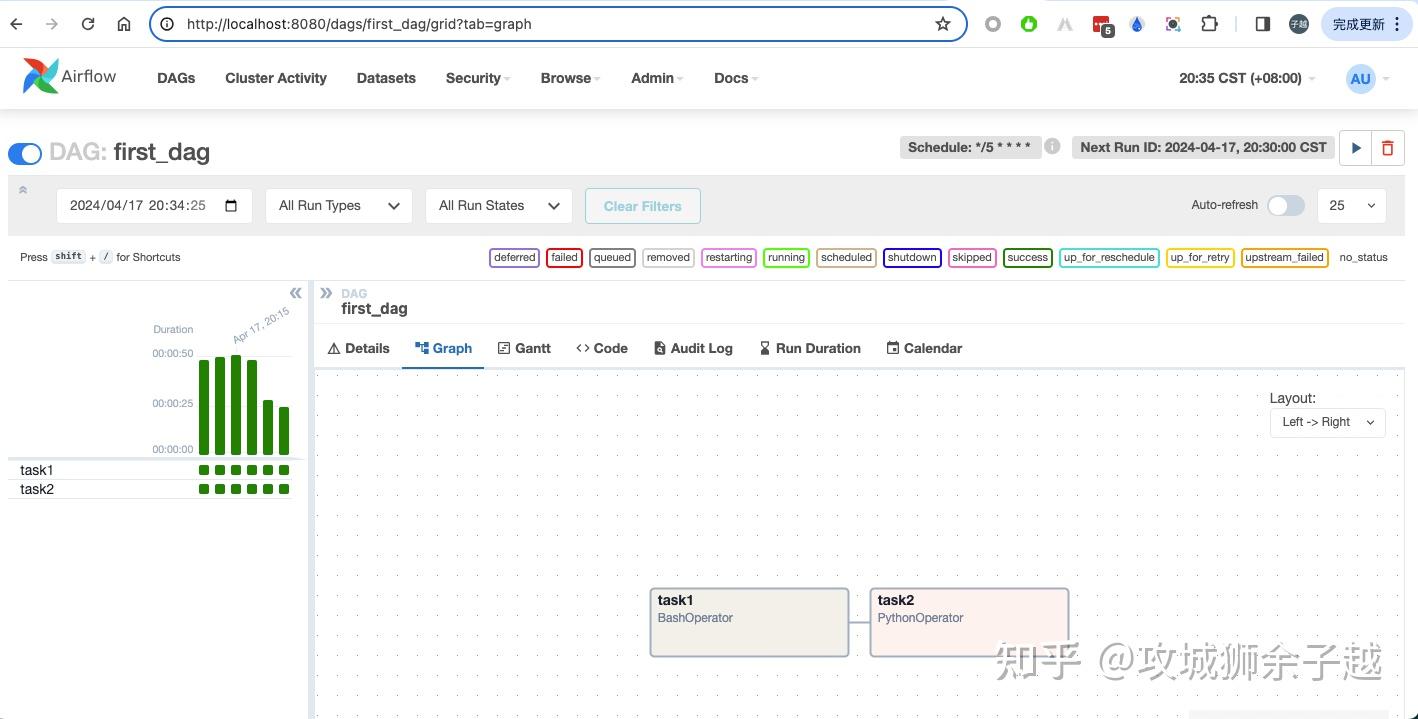Filter runs by success state chip
This screenshot has height=719, width=1418.
pyautogui.click(x=1027, y=257)
